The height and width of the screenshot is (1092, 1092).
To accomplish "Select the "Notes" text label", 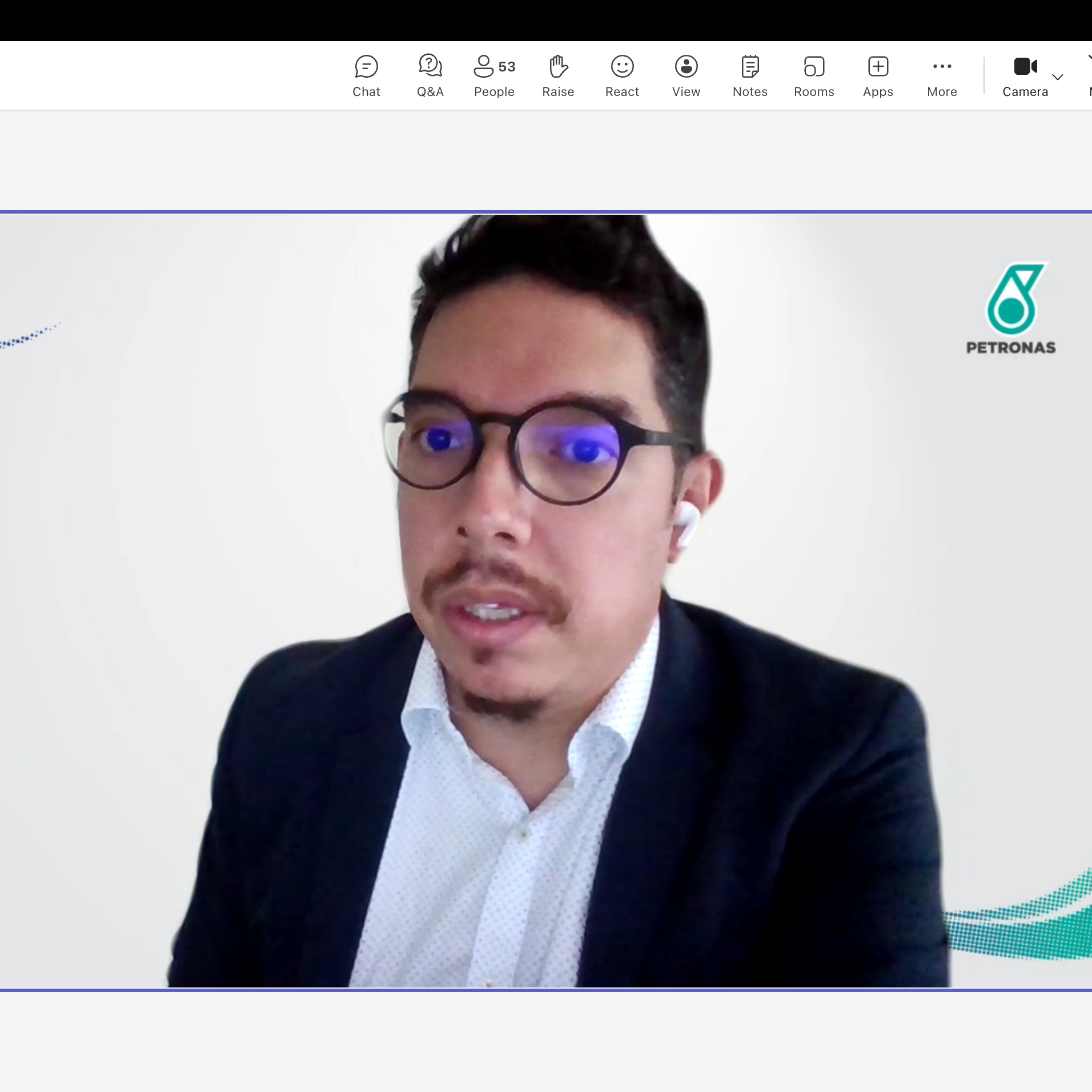I will [750, 92].
